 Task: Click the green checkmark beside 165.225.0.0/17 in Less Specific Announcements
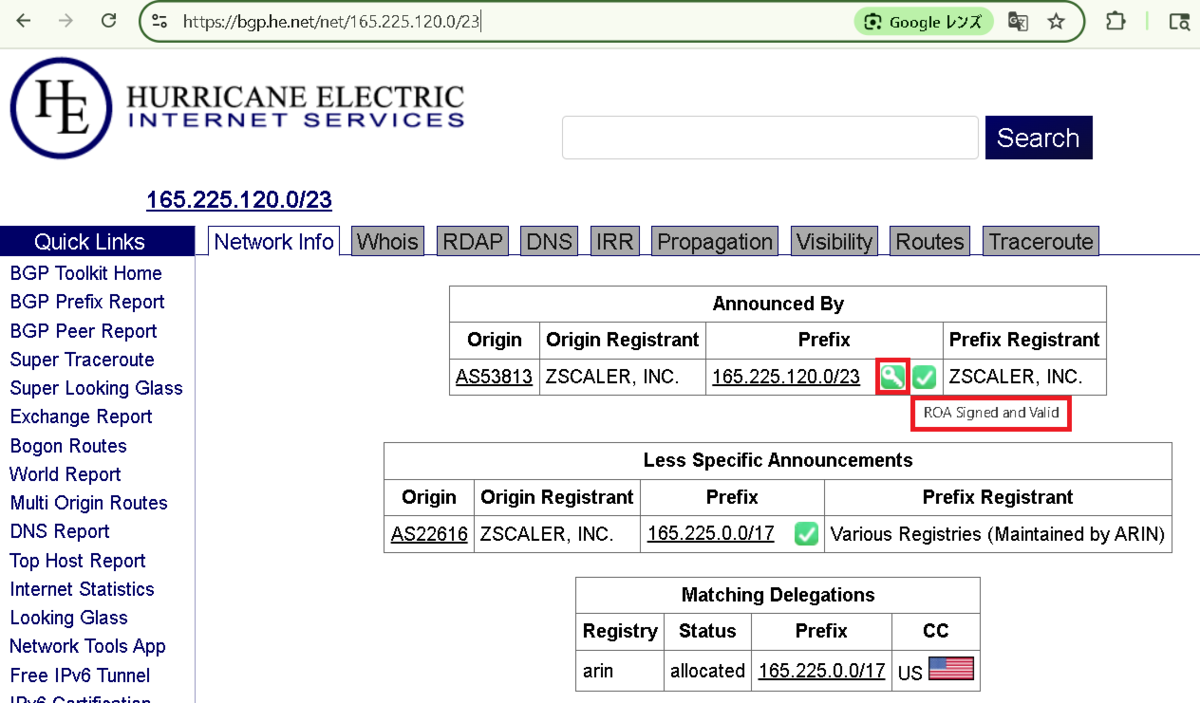[x=806, y=534]
